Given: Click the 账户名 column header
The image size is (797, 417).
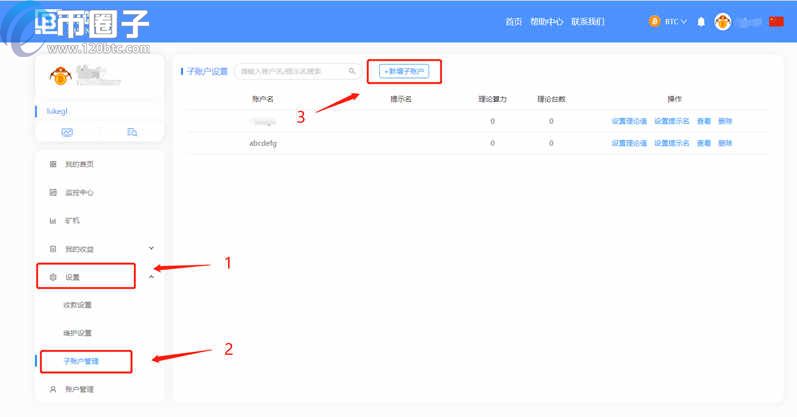Looking at the screenshot, I should tap(263, 99).
